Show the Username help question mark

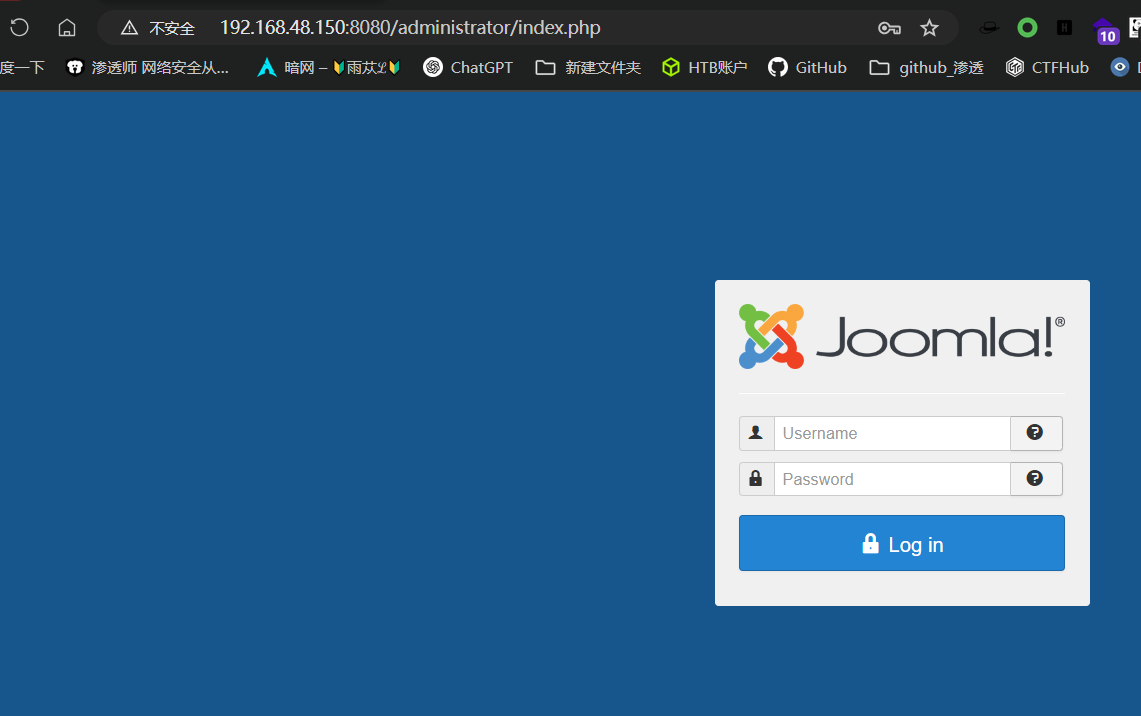click(1035, 433)
